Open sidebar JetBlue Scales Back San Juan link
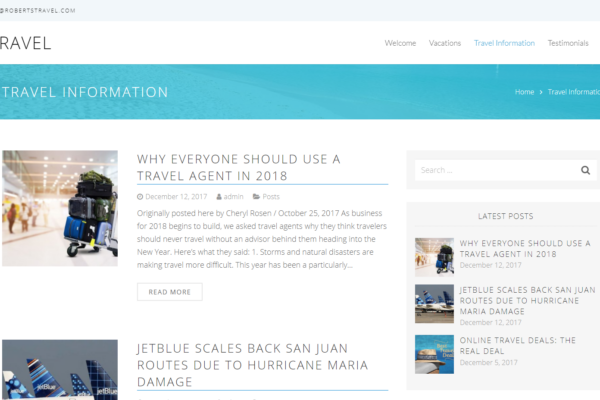Viewport: 600px width, 400px height. tap(528, 300)
